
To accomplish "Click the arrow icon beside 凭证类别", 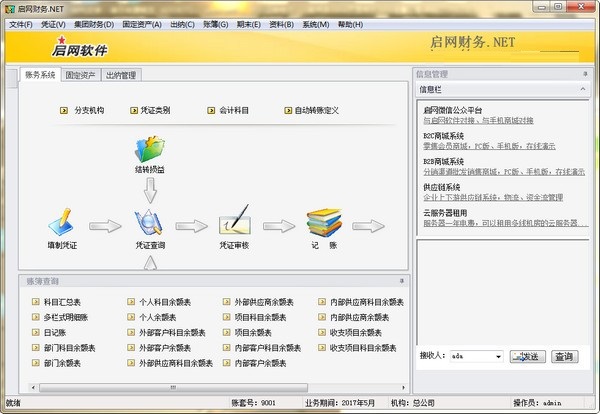I will coord(134,111).
